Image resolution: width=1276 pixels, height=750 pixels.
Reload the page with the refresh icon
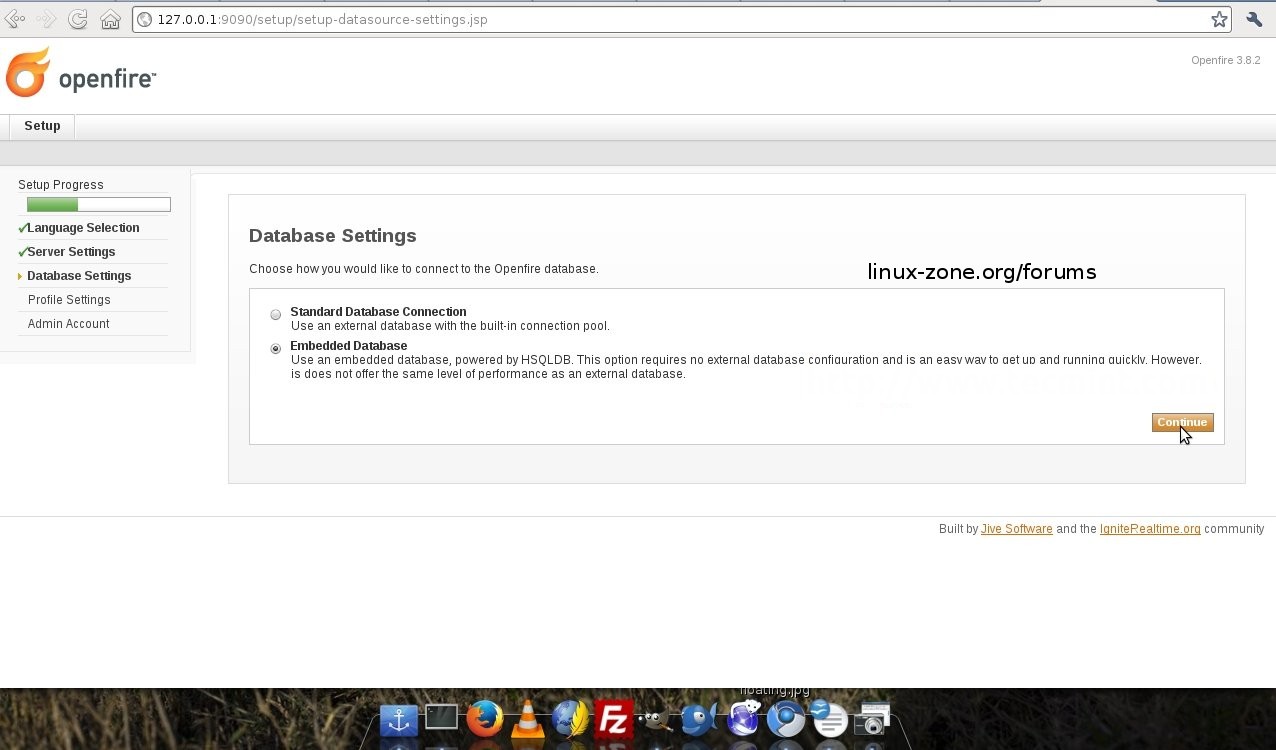[77, 19]
